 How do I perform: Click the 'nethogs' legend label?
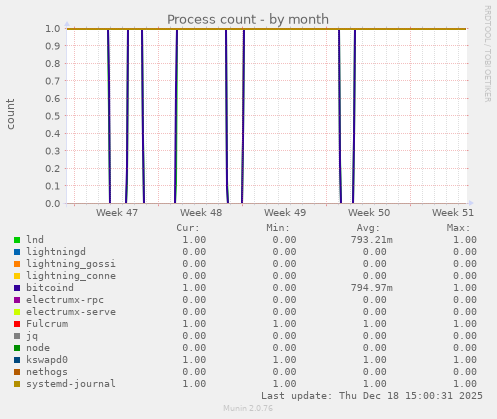pos(47,372)
